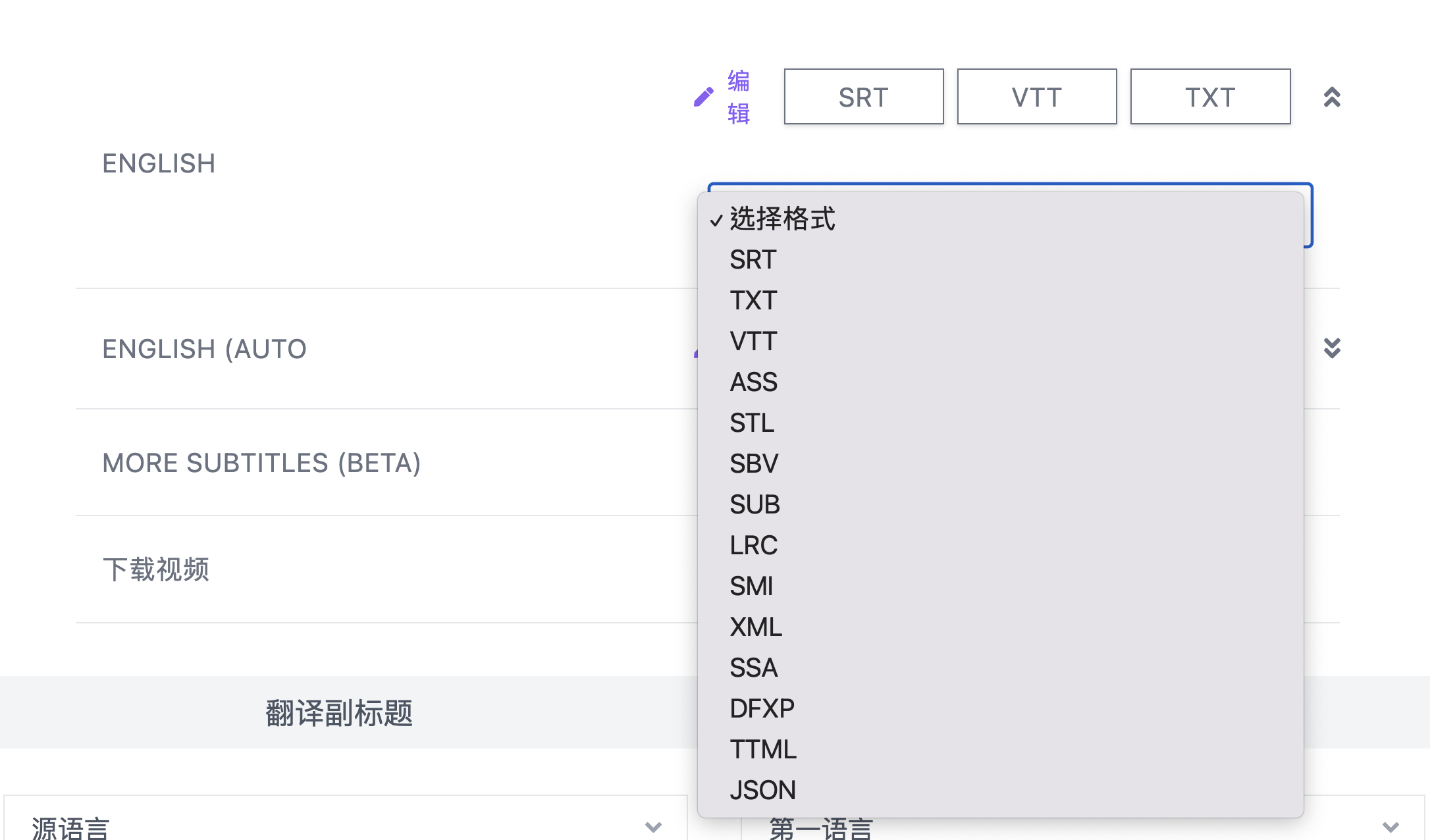Collapse the English row with double chevron up
This screenshot has width=1430, height=840.
point(1332,97)
